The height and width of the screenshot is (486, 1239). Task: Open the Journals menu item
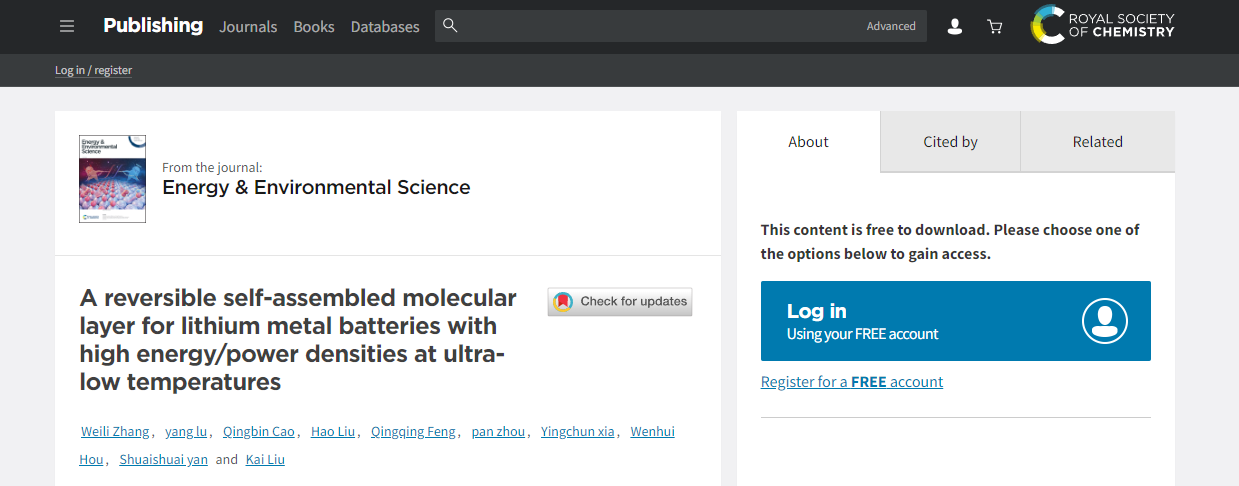pos(248,27)
